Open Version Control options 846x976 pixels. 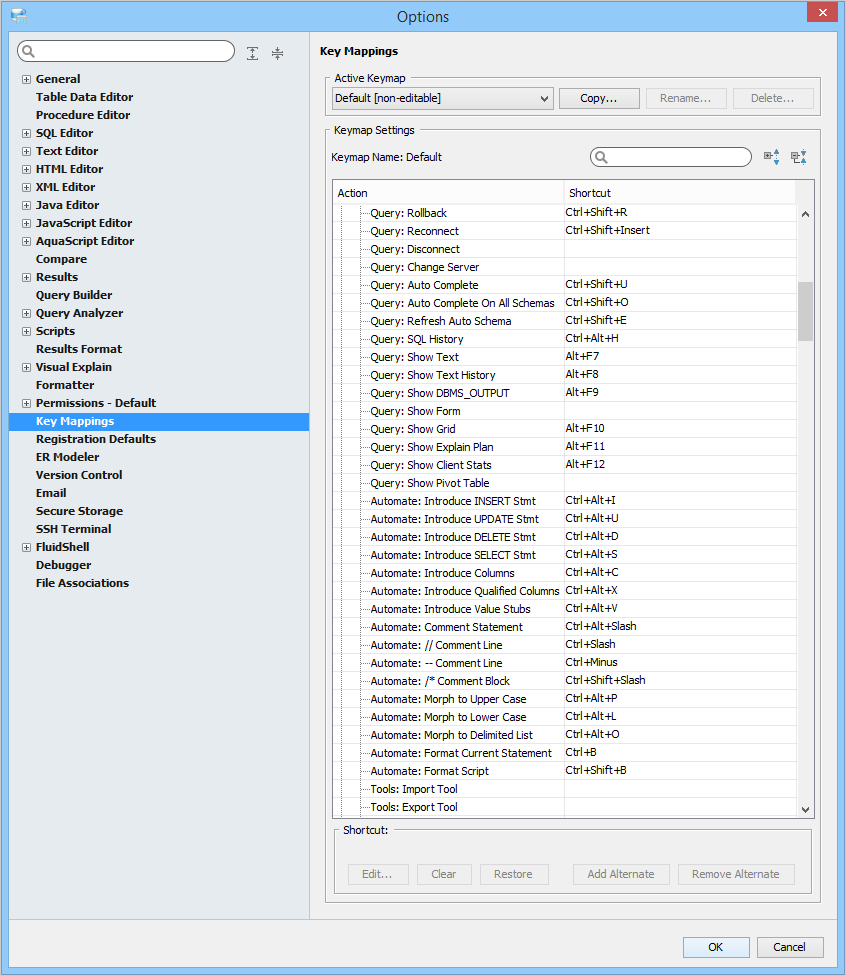click(79, 475)
